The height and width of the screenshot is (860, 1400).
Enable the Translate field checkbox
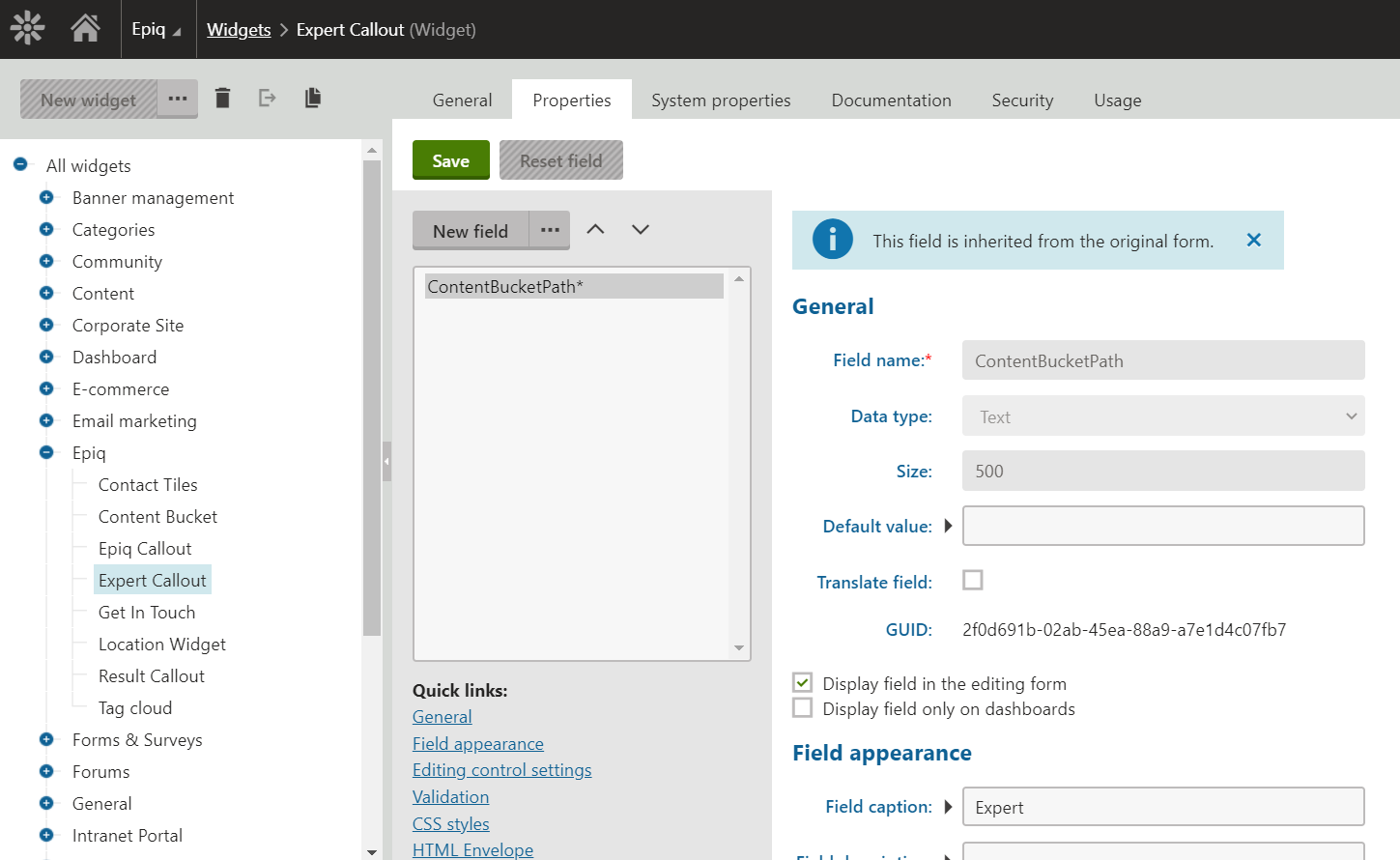(x=972, y=580)
